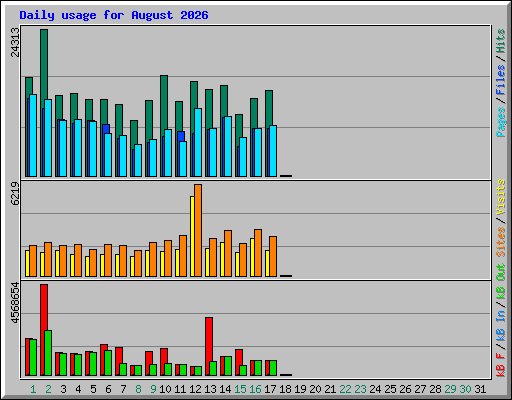Click the dark green Hits bar on day 10
This screenshot has width=512, height=400.
164,102
